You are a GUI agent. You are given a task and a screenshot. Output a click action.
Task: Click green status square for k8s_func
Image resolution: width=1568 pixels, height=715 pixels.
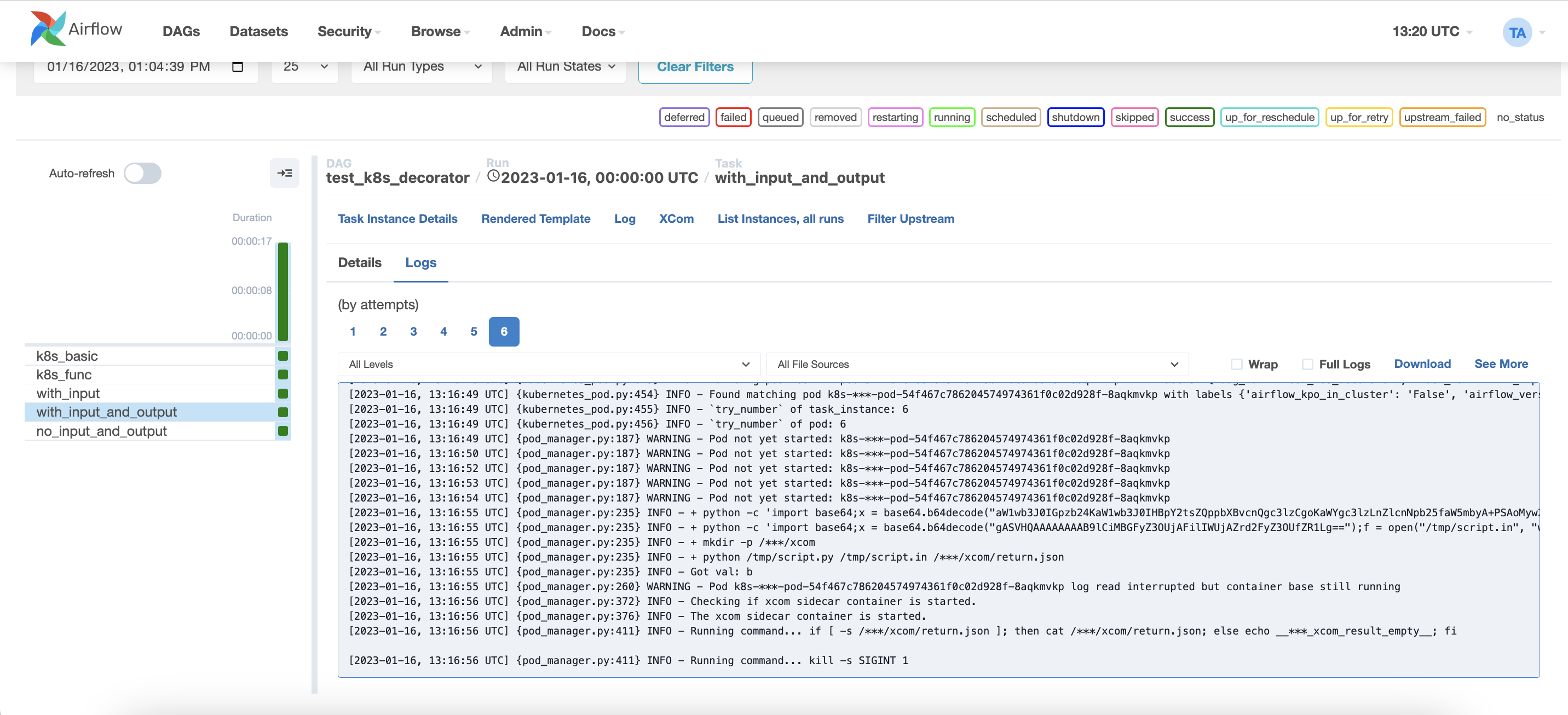click(x=283, y=375)
